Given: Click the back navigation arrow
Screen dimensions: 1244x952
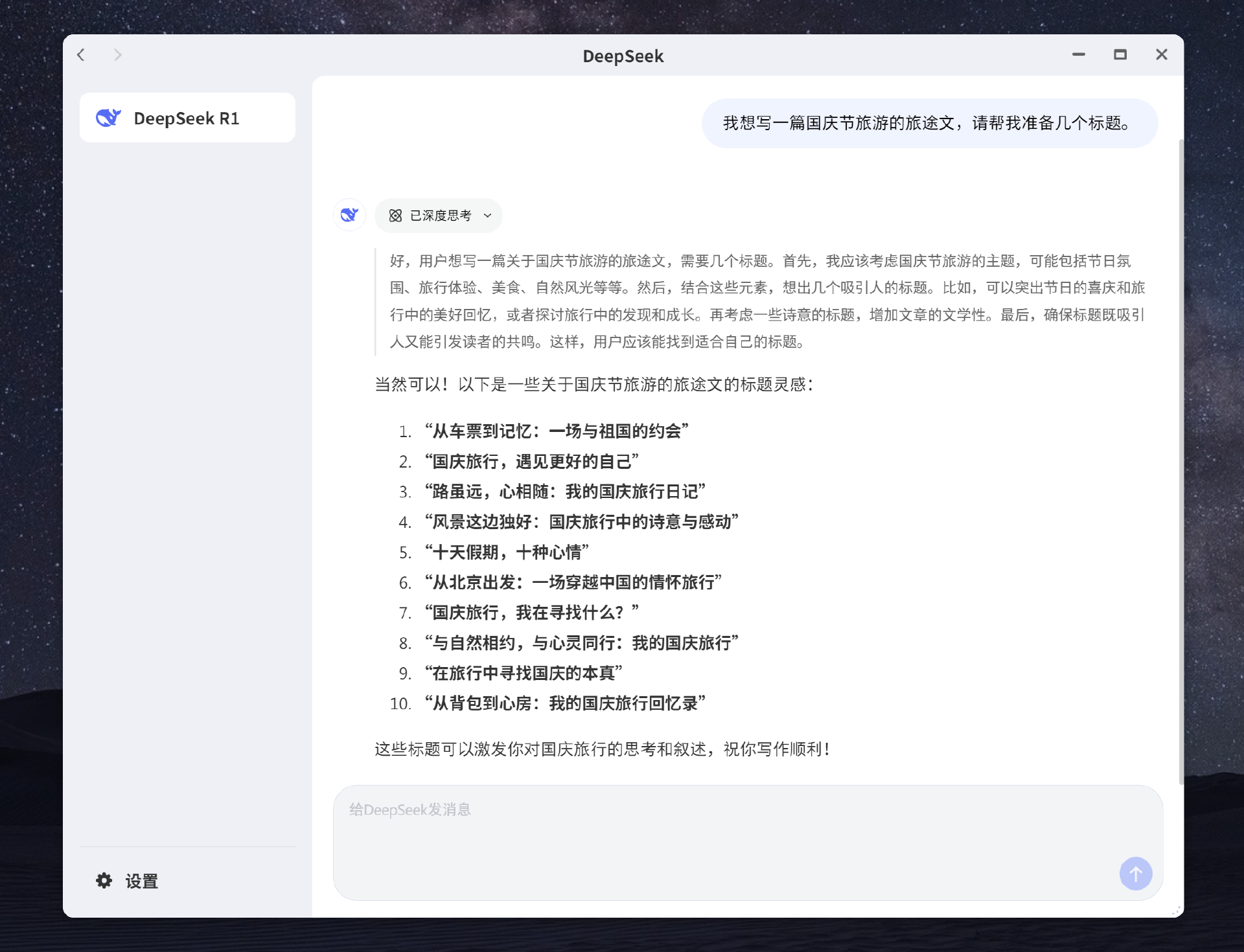Looking at the screenshot, I should [81, 55].
